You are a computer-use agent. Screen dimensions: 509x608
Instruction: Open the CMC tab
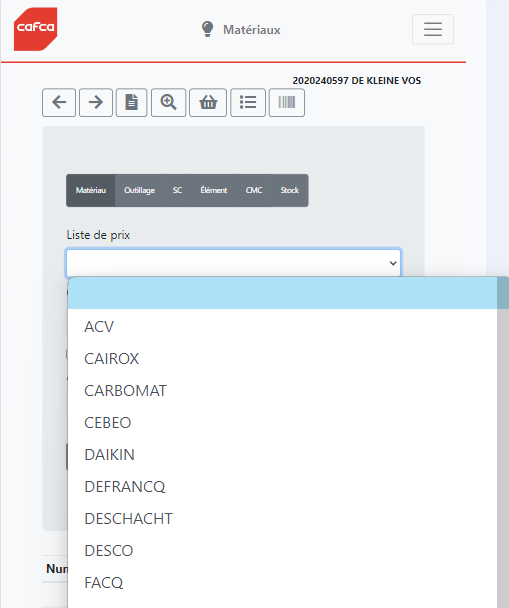tap(254, 190)
